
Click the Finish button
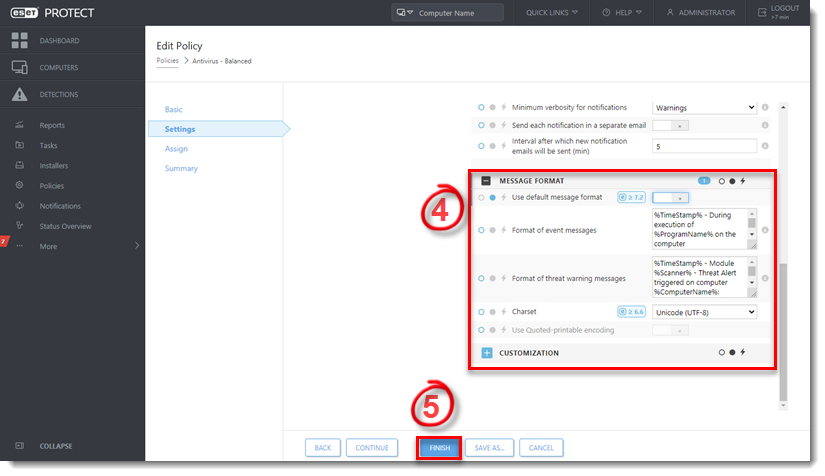(439, 448)
